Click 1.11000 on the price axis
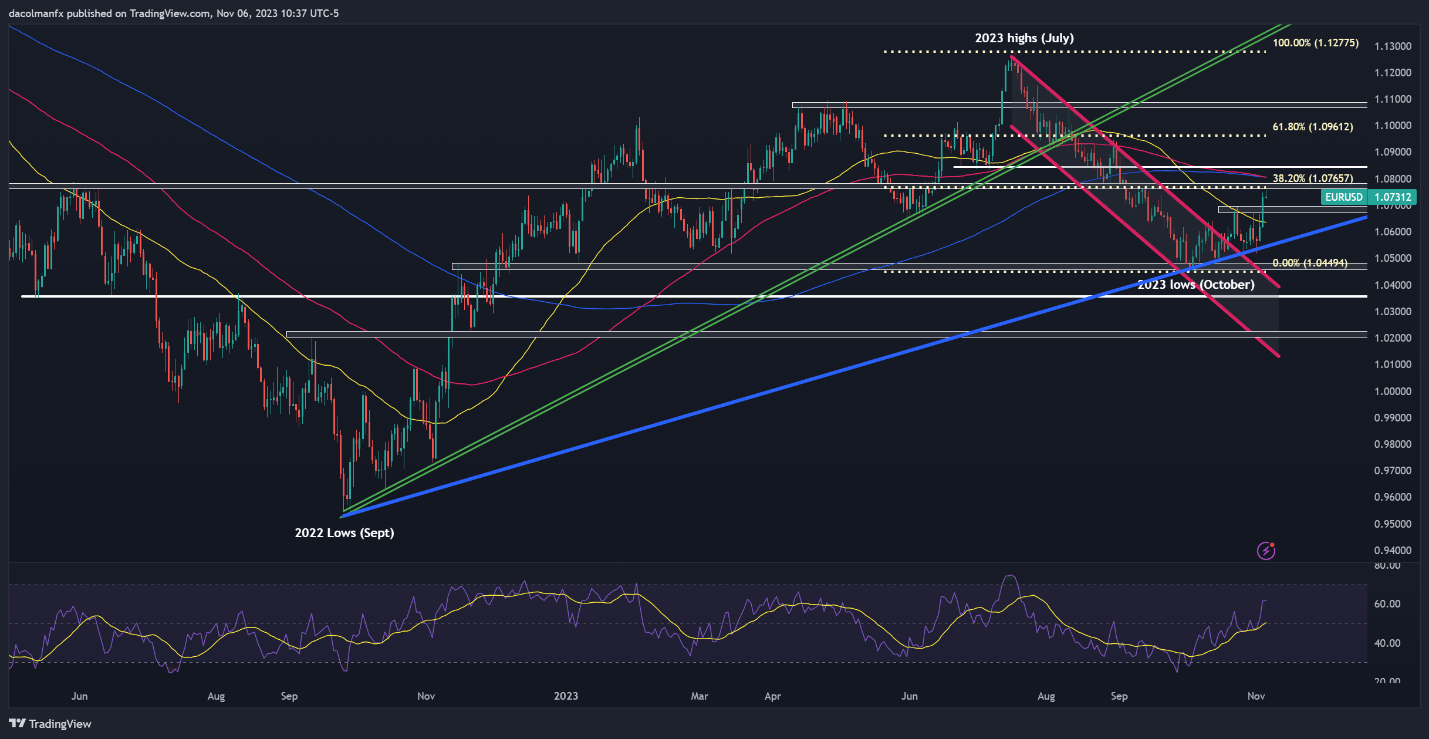 click(x=1395, y=99)
